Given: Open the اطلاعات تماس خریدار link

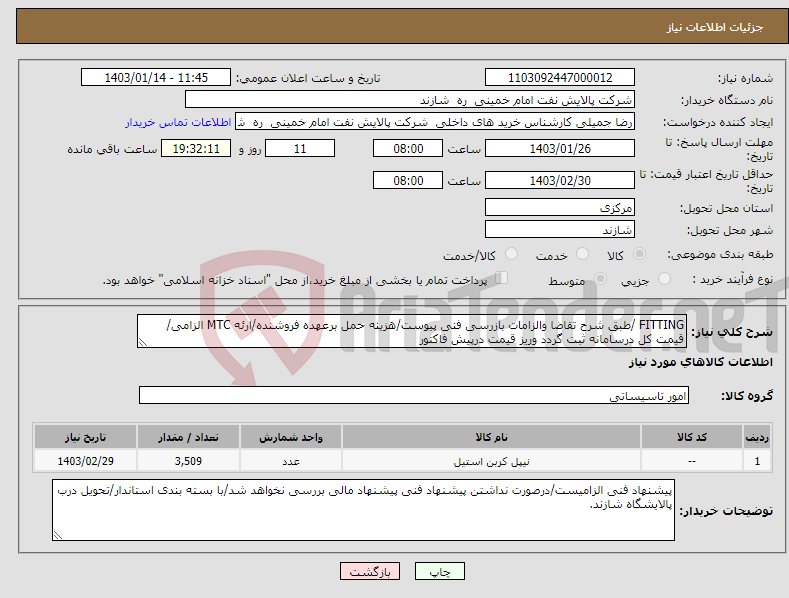Looking at the screenshot, I should click(x=178, y=122).
